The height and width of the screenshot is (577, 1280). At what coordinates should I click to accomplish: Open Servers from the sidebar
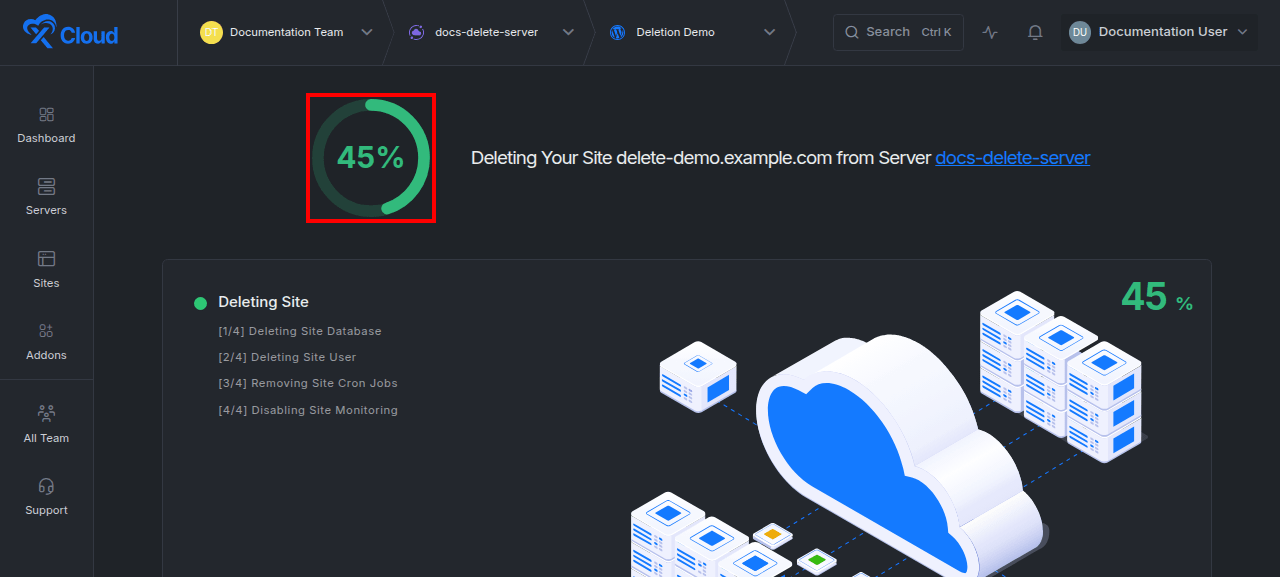tap(46, 197)
